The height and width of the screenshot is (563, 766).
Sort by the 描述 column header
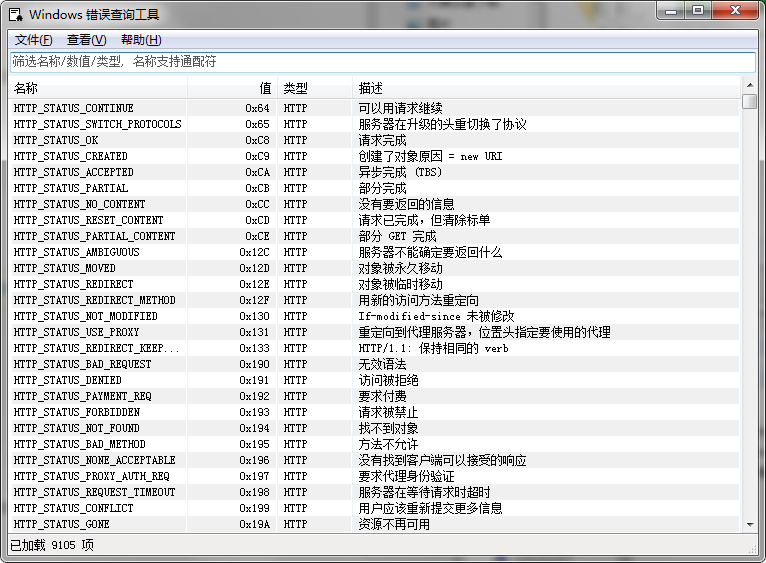point(546,88)
